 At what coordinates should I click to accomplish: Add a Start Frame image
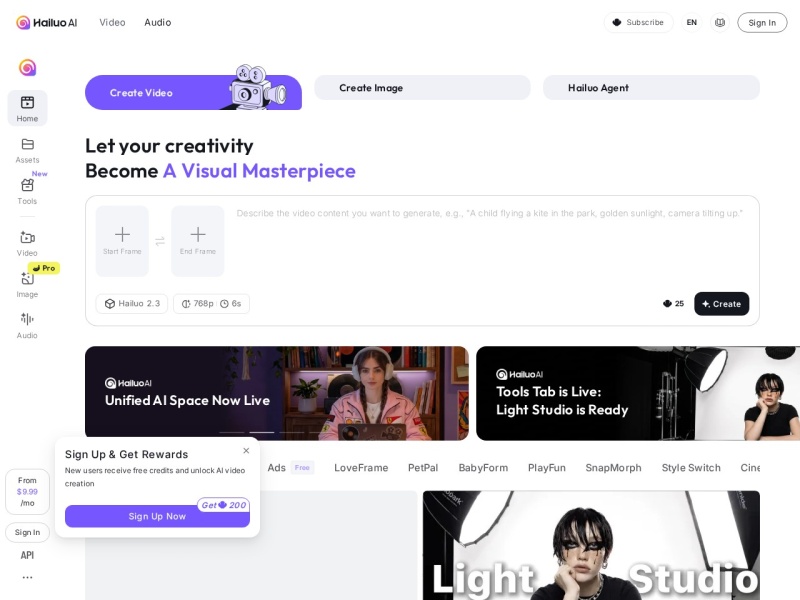122,241
